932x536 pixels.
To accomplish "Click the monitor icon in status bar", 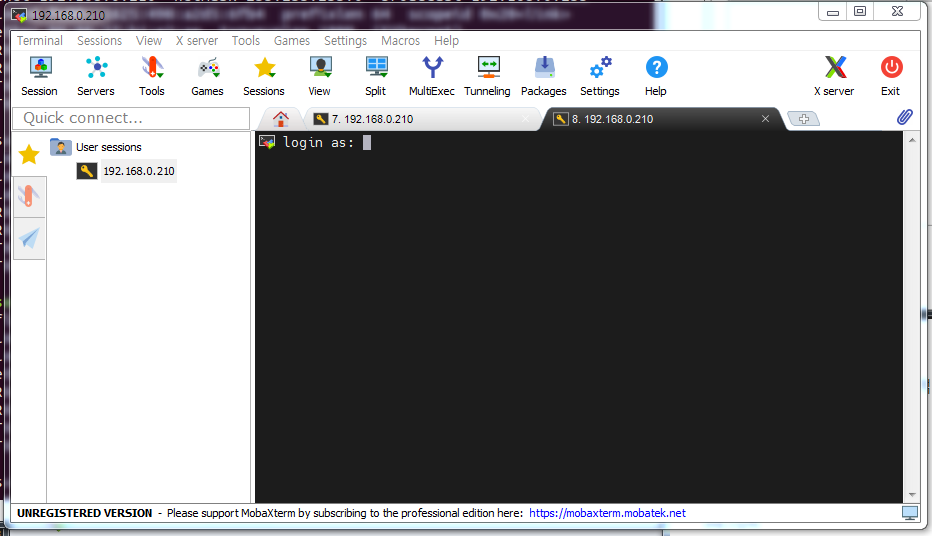I will pos(910,513).
